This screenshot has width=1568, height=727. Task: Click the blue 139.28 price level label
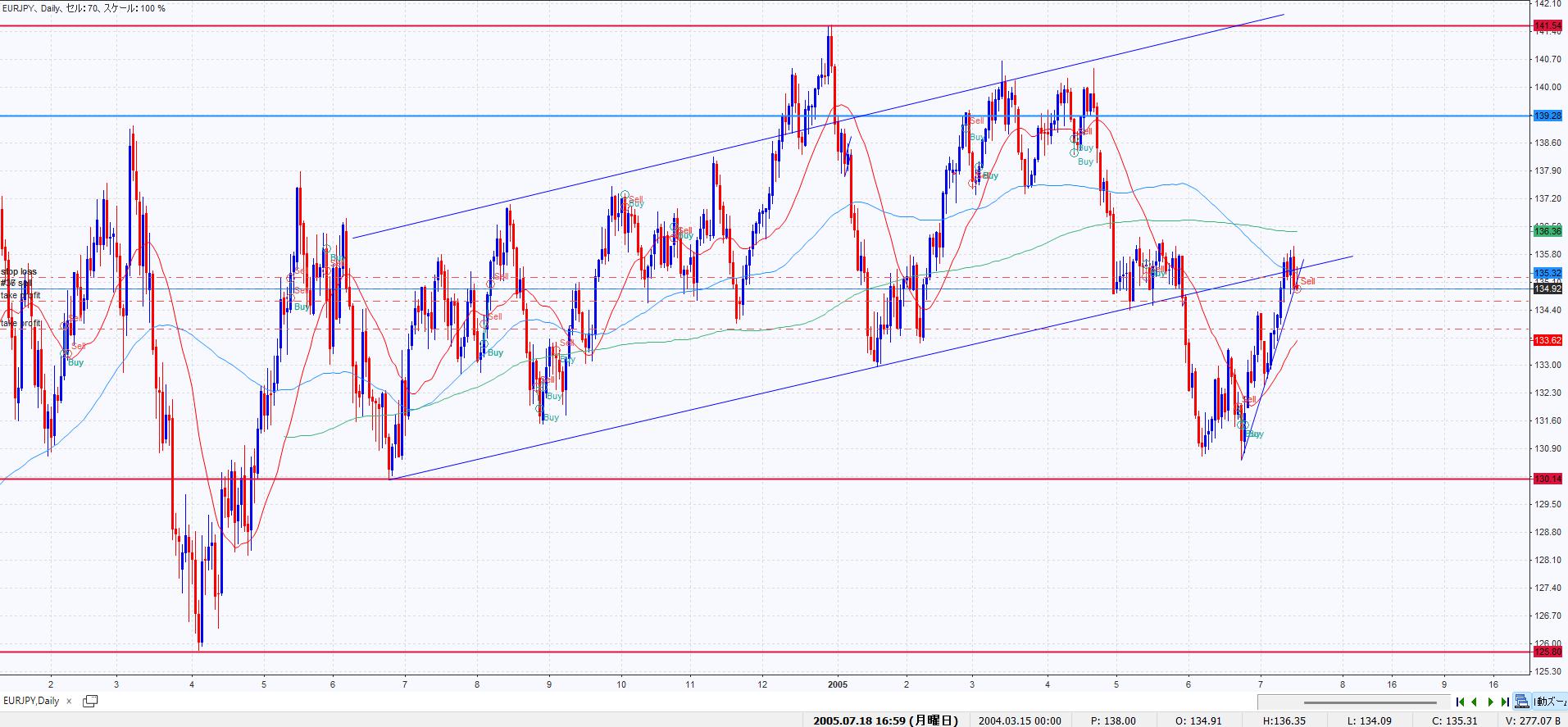point(1548,116)
